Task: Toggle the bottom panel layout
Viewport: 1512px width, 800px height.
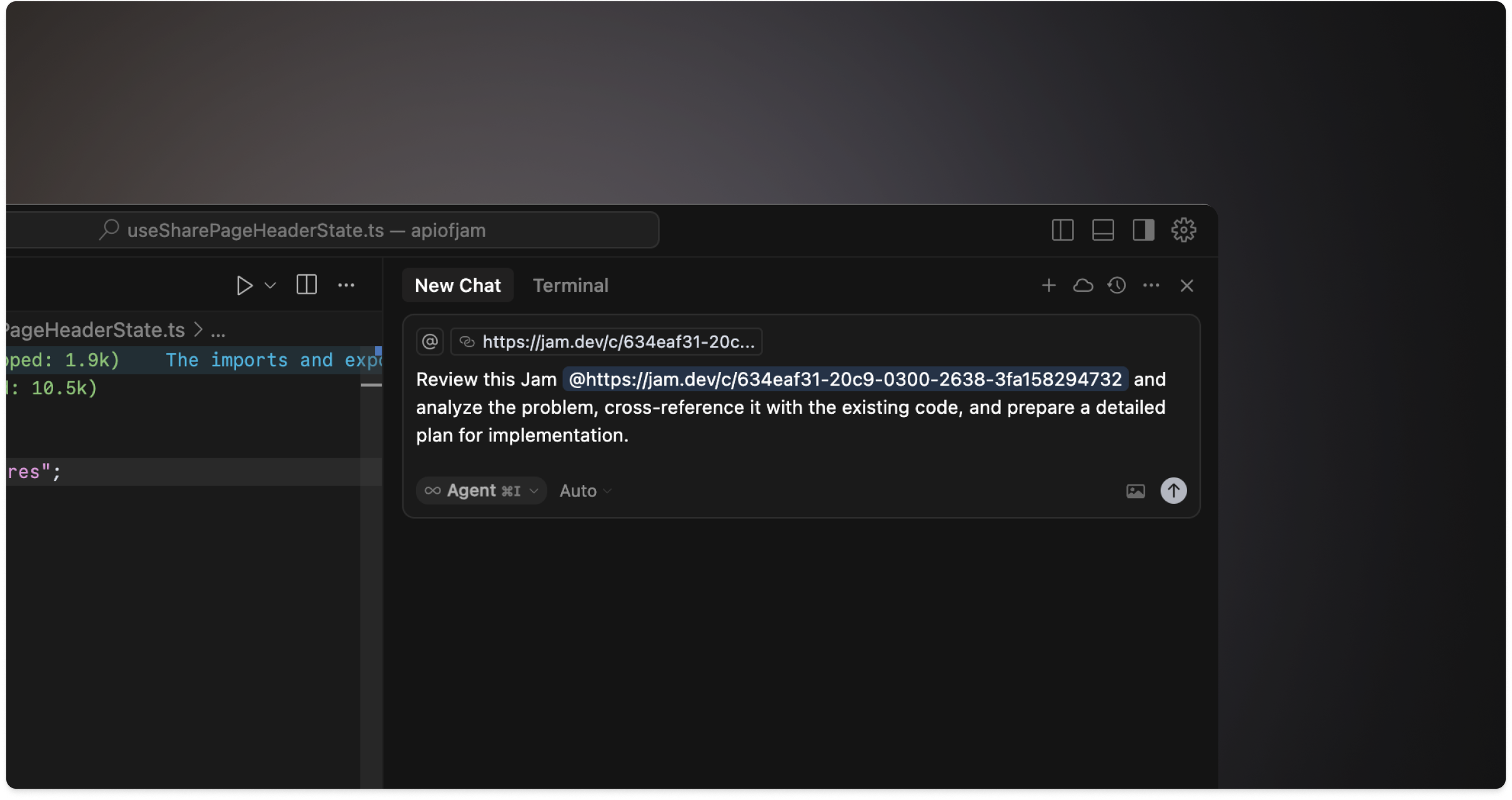Action: pyautogui.click(x=1103, y=230)
